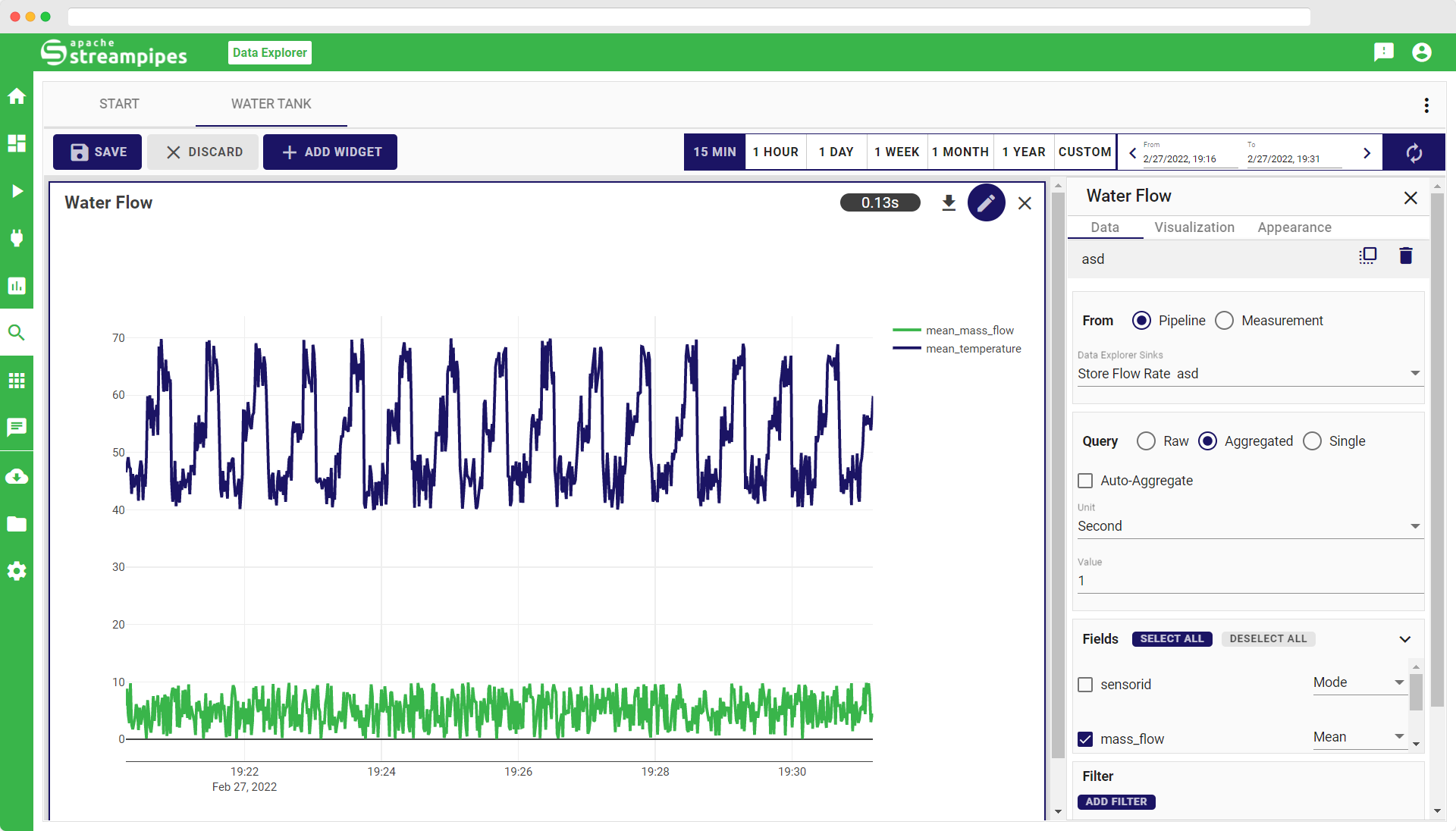Switch to the WATER TANK dashboard tab
1456x831 pixels.
pyautogui.click(x=270, y=104)
